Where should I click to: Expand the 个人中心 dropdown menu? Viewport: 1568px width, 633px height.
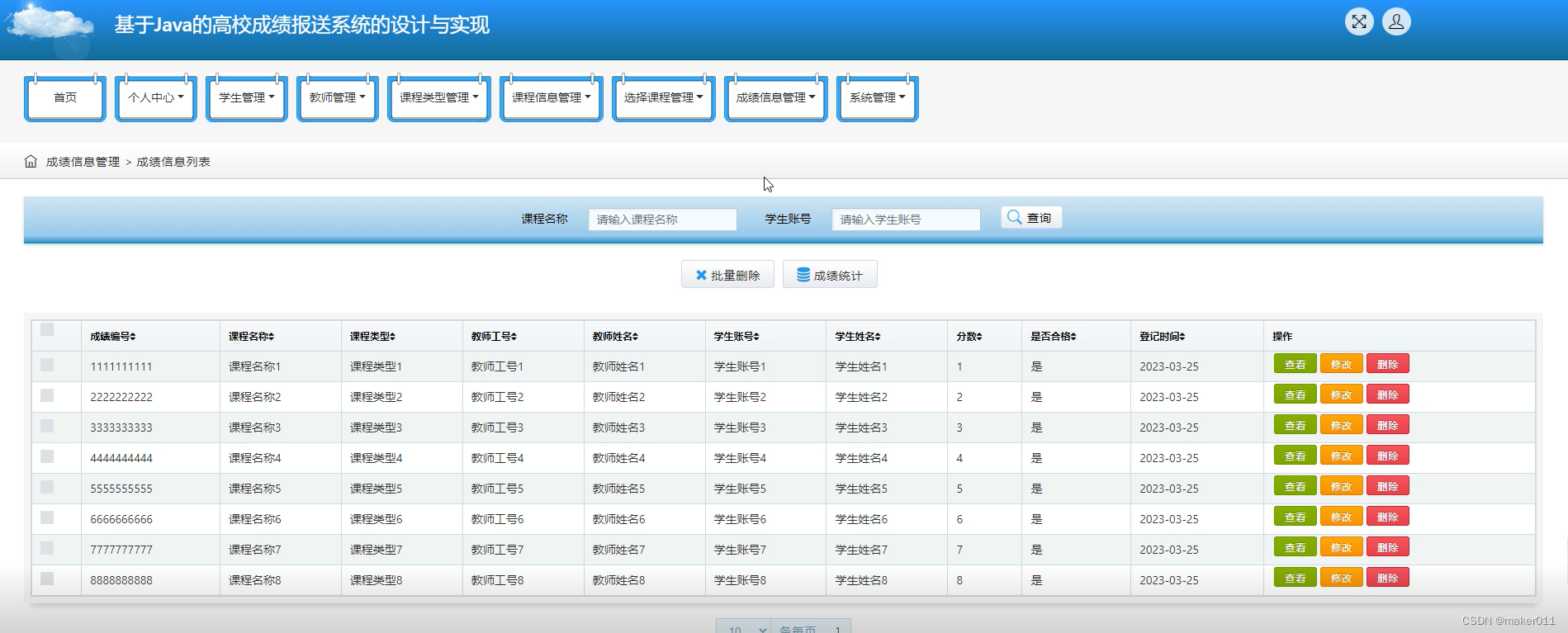pyautogui.click(x=156, y=98)
